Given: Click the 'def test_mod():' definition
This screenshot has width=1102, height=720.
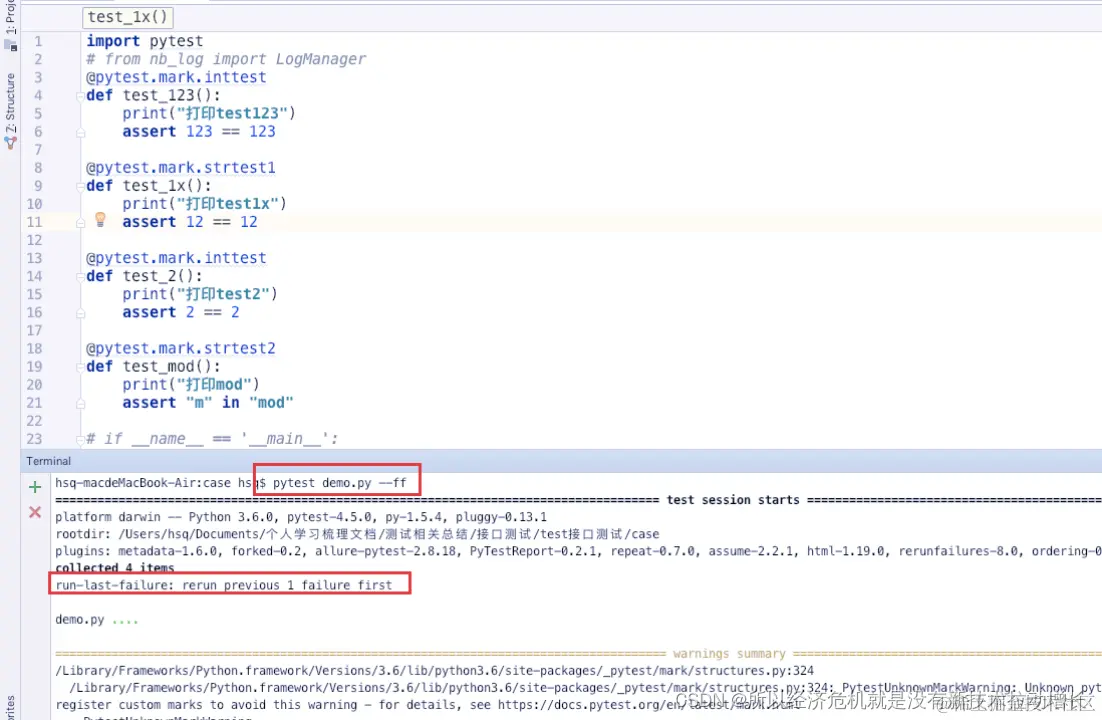Looking at the screenshot, I should 153,367.
